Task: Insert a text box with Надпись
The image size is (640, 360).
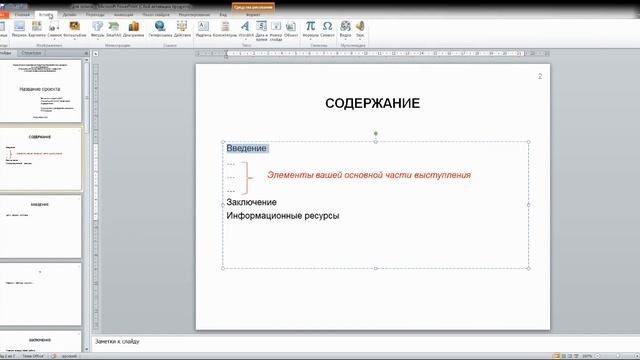Action: click(203, 29)
